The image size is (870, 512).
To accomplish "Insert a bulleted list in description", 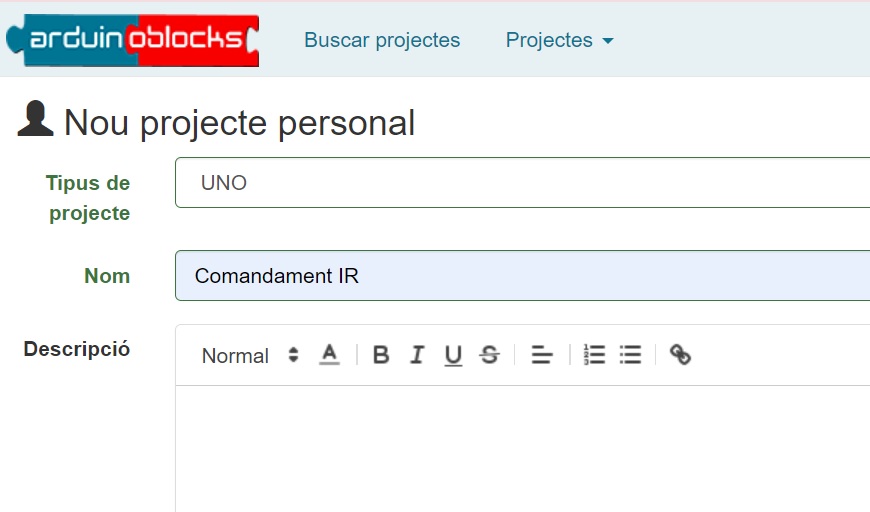I will click(630, 355).
